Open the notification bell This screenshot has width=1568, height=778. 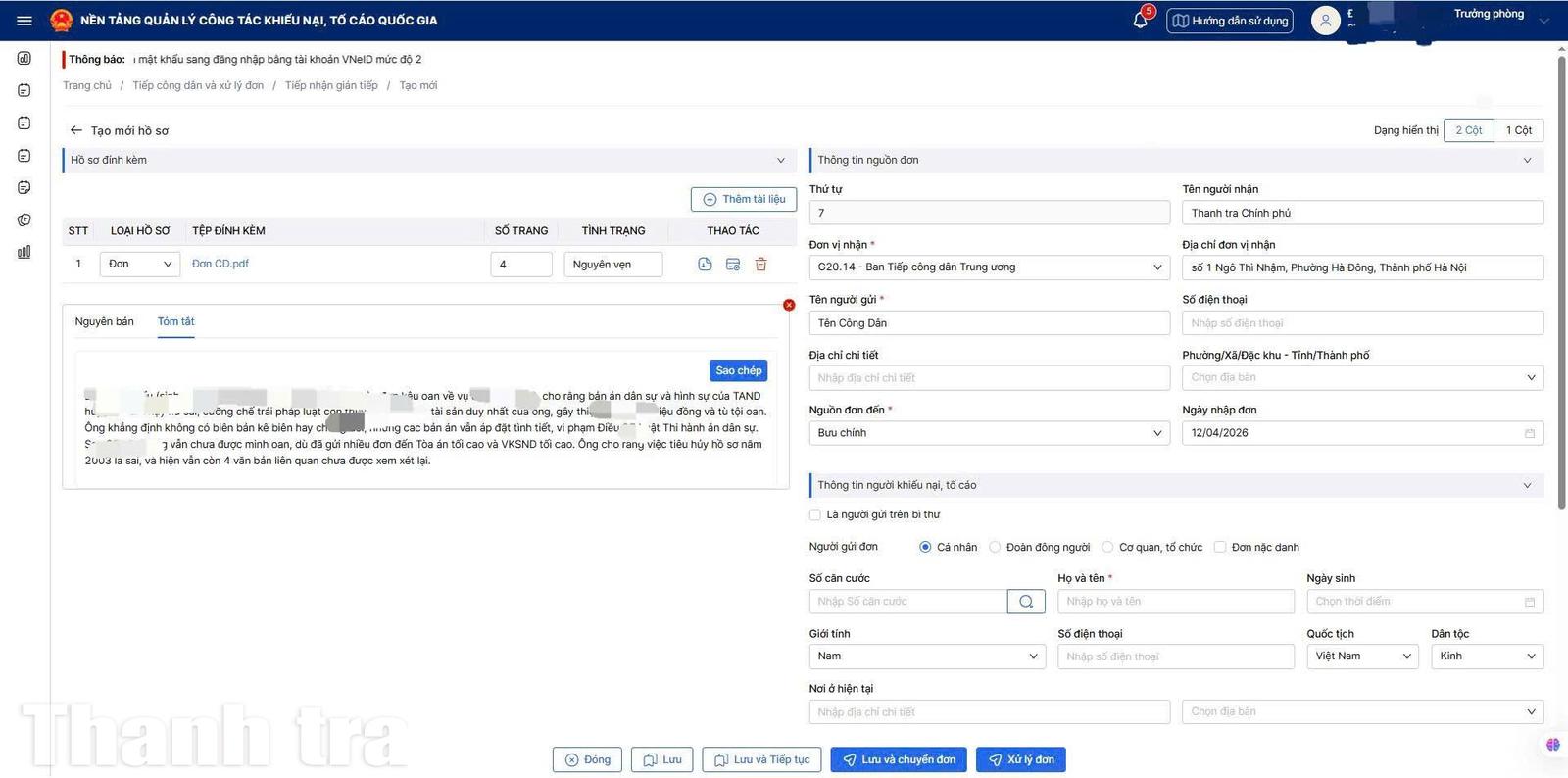pos(1140,21)
